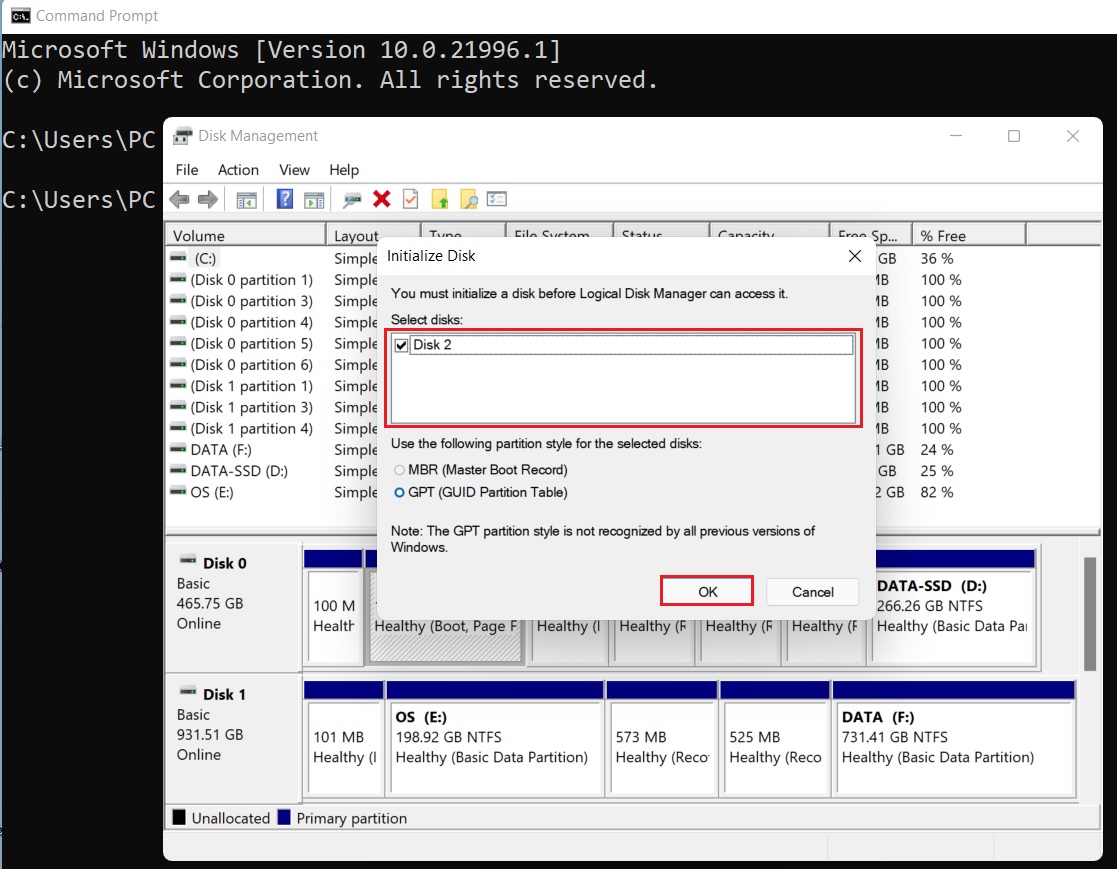The height and width of the screenshot is (869, 1117).
Task: Open the File menu
Action: pos(187,170)
